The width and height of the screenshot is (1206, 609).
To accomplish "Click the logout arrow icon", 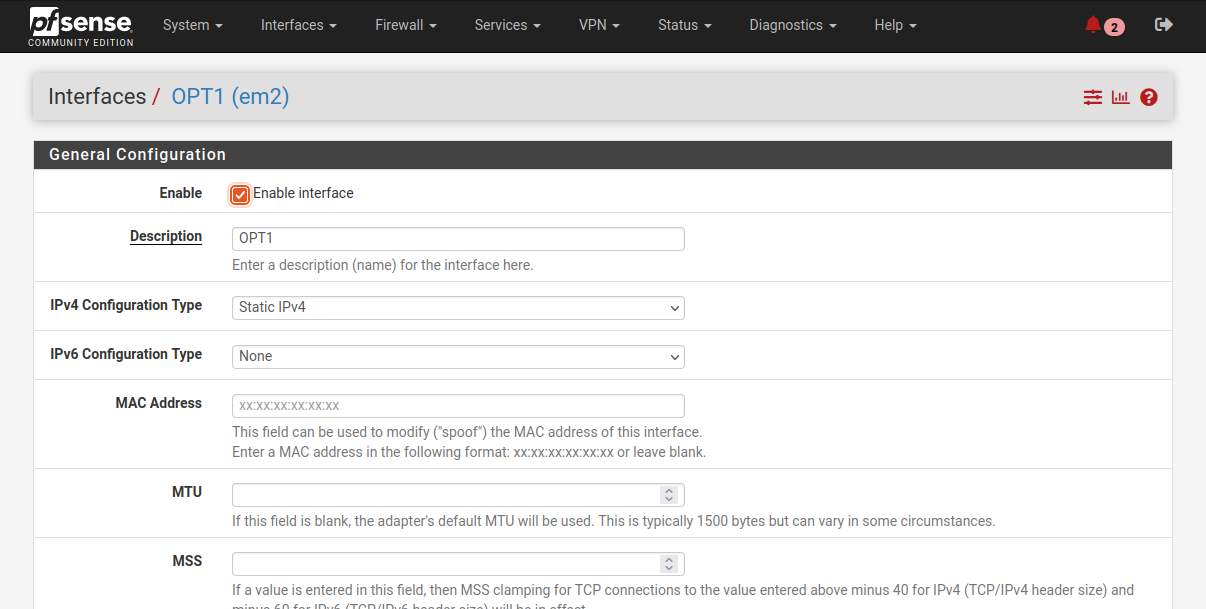I will click(1163, 25).
